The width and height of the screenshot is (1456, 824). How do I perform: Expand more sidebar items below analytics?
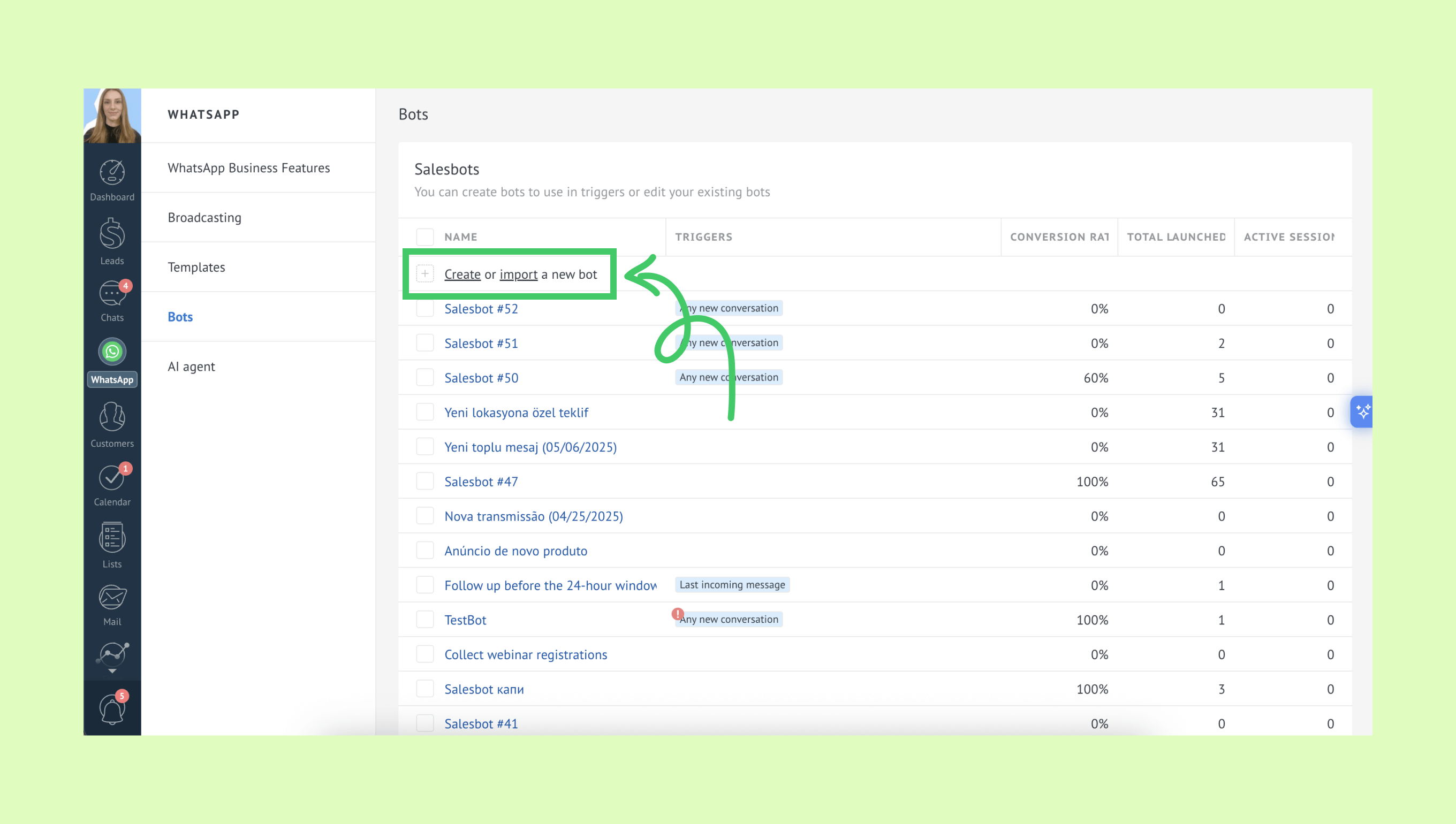click(x=112, y=670)
